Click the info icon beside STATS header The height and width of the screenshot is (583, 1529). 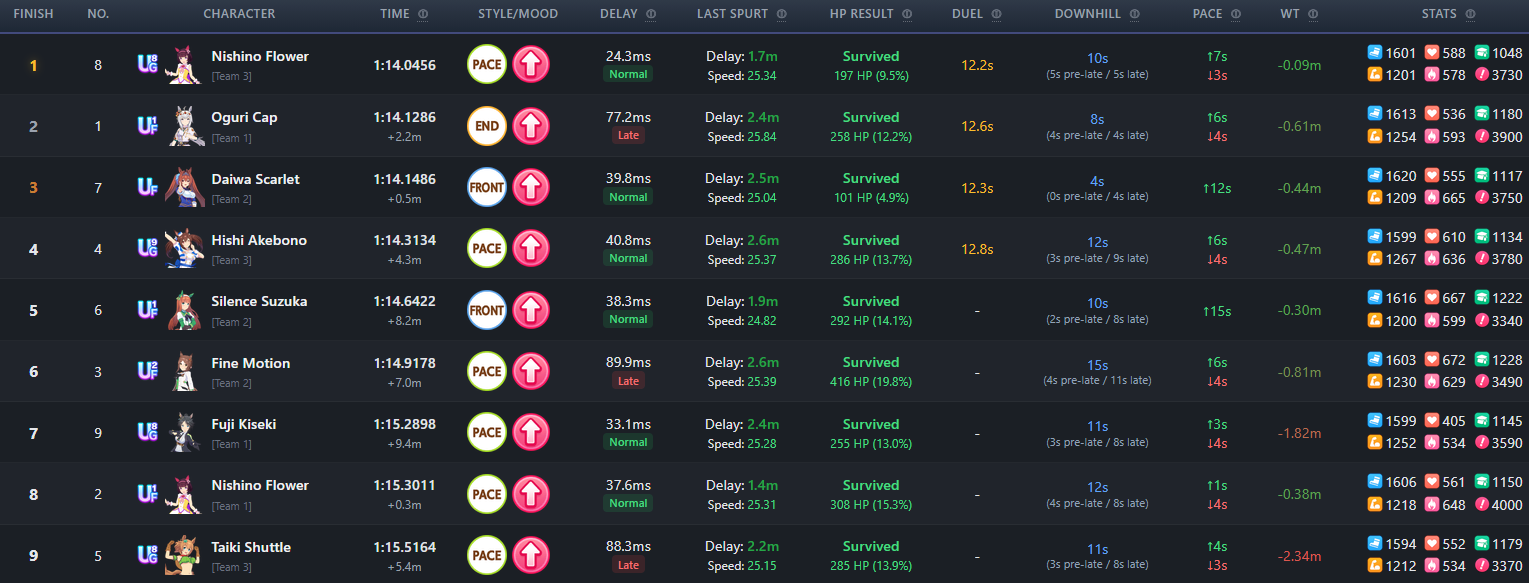tap(1470, 15)
